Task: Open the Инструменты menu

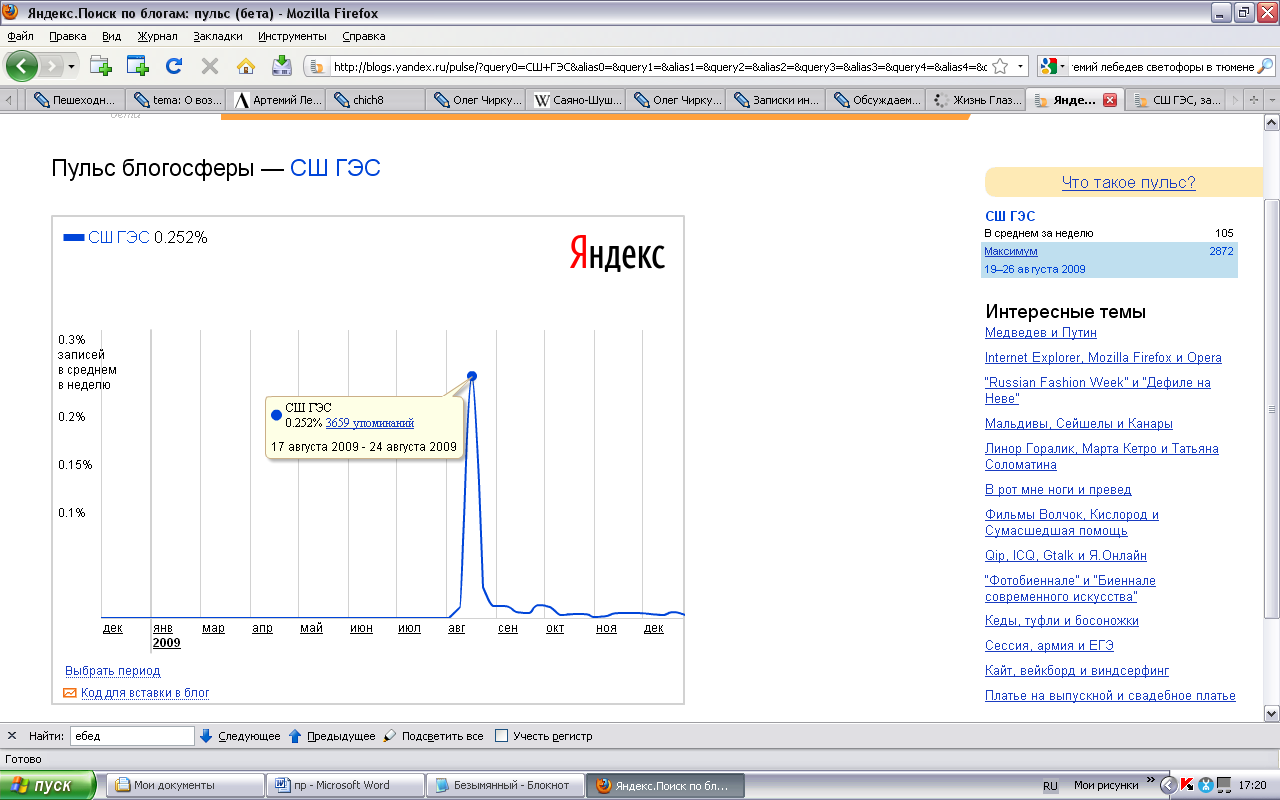Action: 292,36
